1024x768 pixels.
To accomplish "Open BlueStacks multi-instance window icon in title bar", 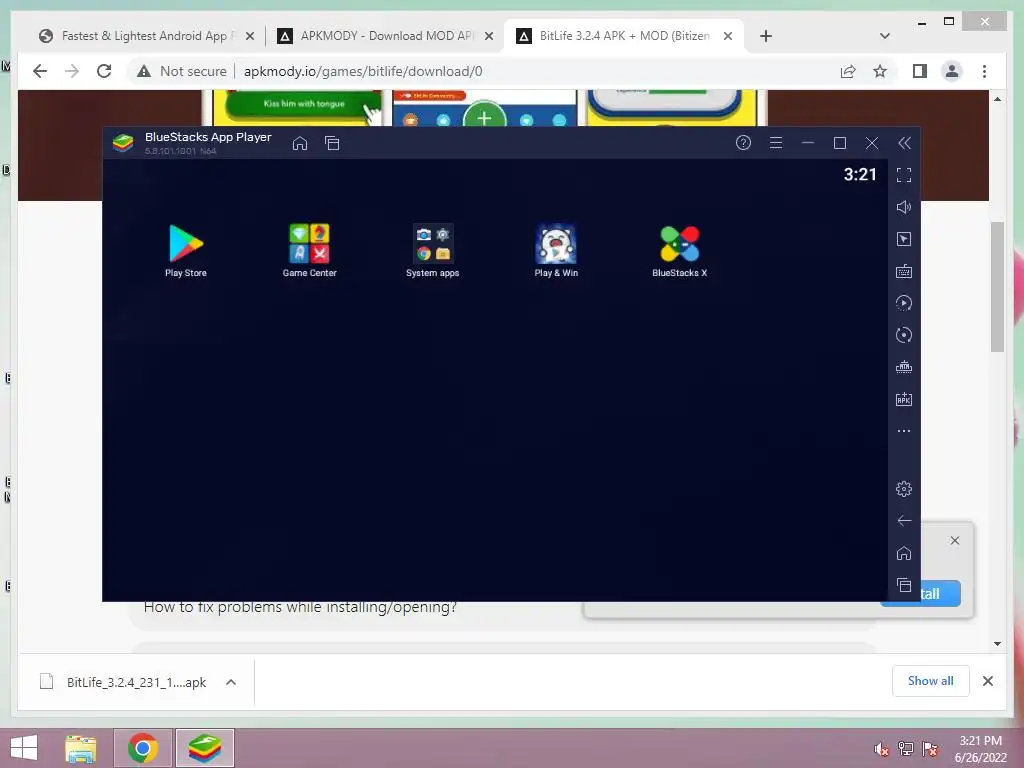I will pos(332,143).
